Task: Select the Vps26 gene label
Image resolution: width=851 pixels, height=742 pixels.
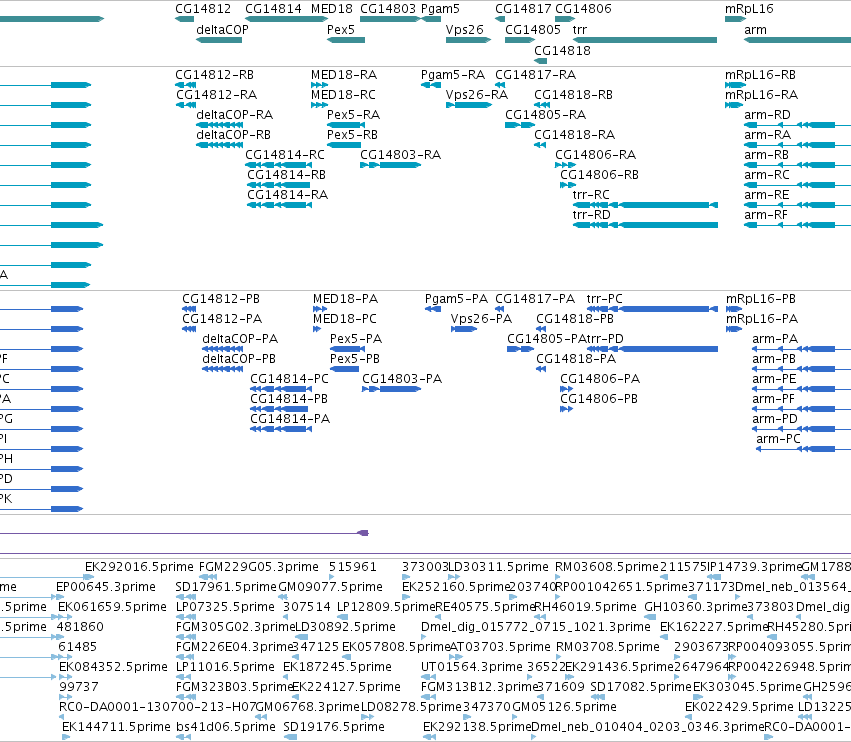Action: click(x=465, y=30)
